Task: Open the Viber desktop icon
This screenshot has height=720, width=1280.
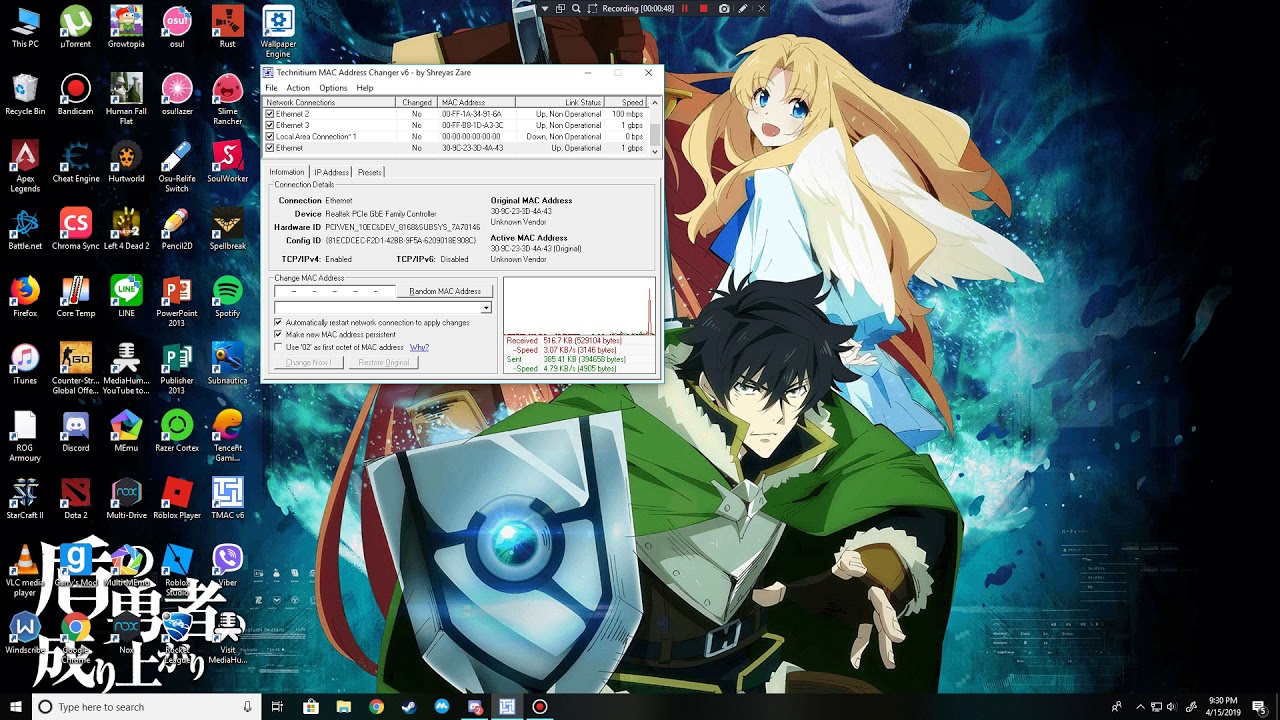Action: pyautogui.click(x=228, y=566)
